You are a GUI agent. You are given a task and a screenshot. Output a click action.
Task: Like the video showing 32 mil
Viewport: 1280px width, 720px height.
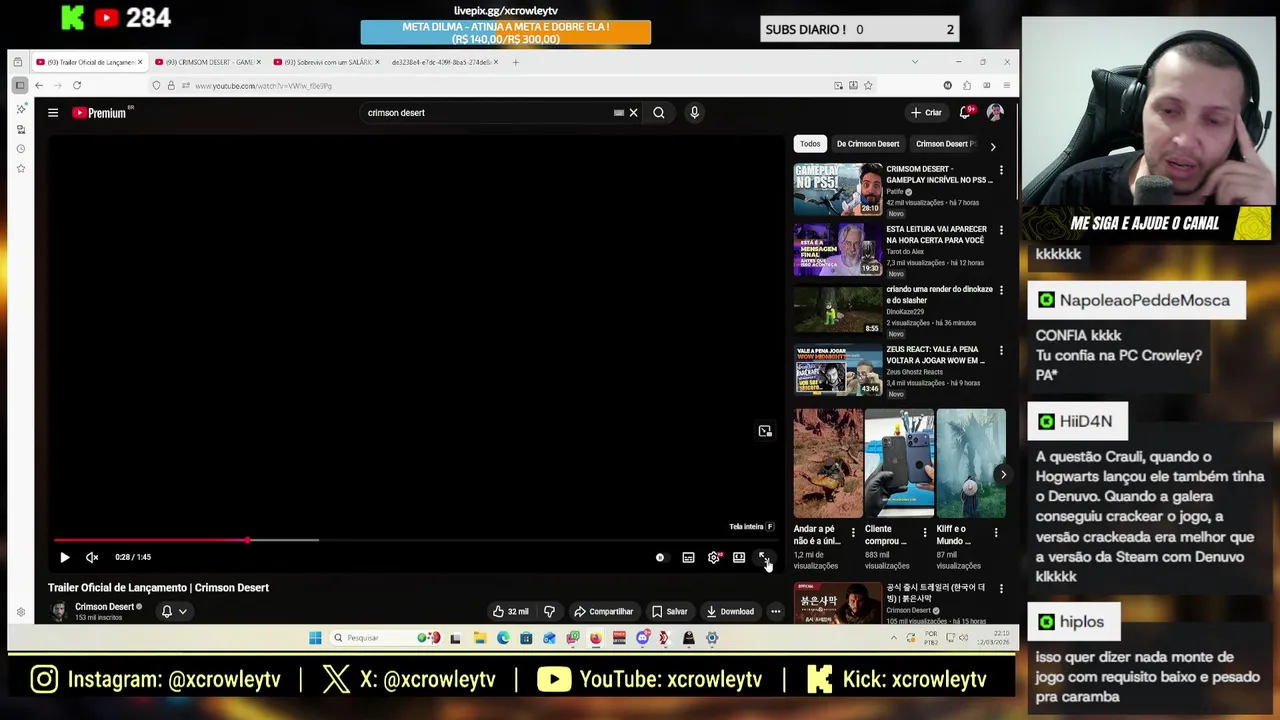click(511, 612)
